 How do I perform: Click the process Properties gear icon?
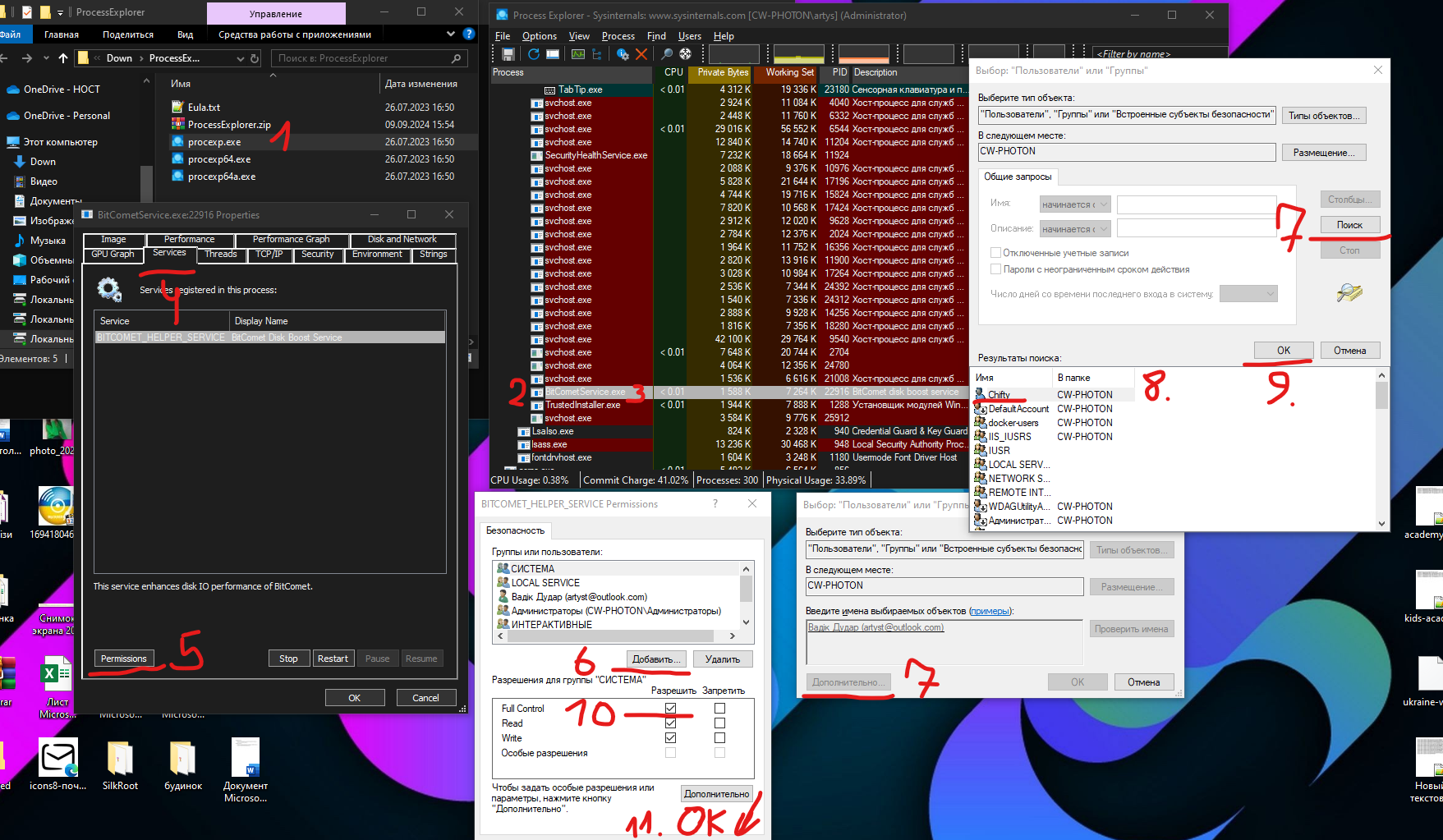click(x=623, y=54)
